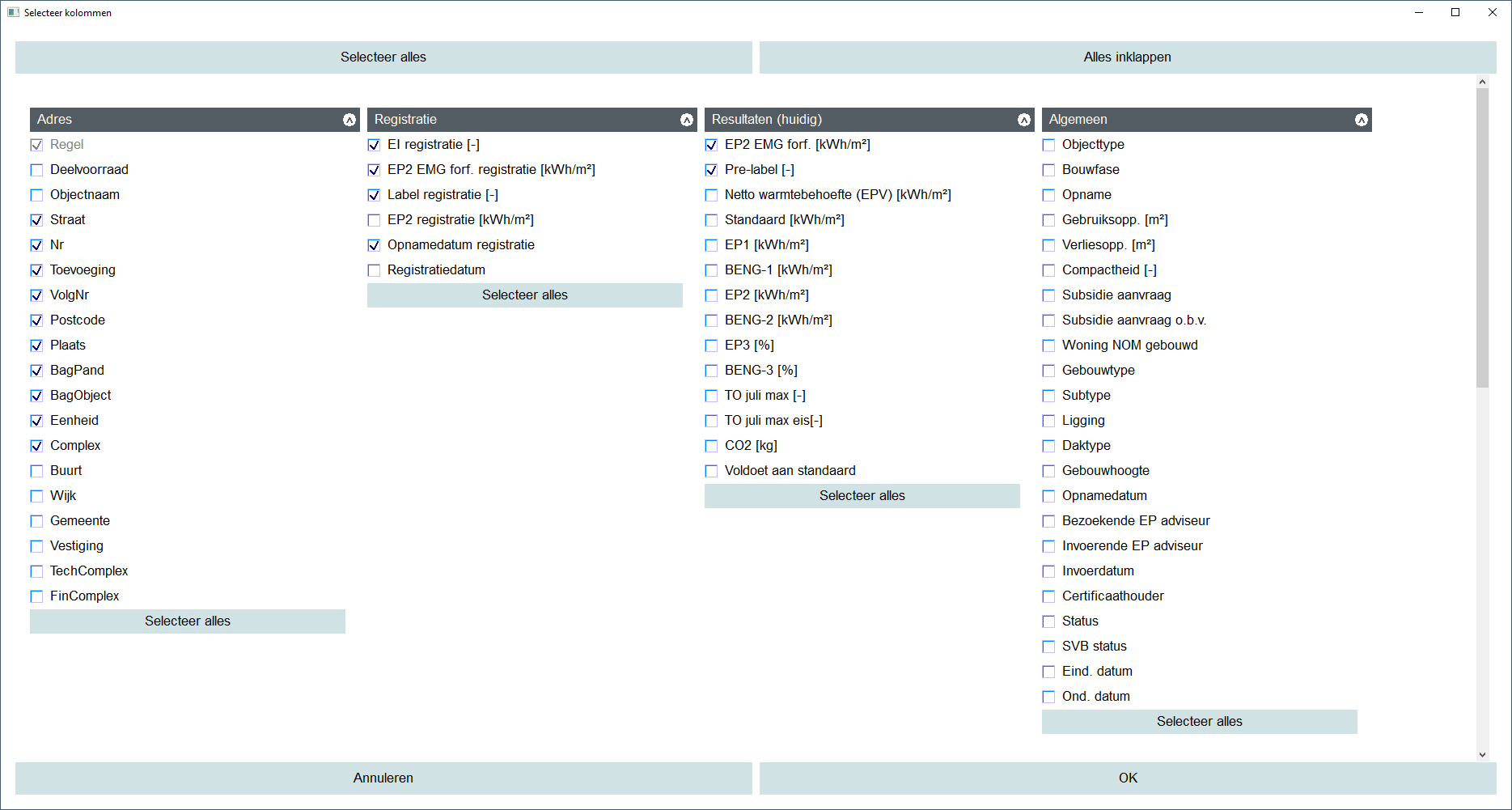Image resolution: width=1512 pixels, height=810 pixels.
Task: Uncheck the Postcode checkbox
Action: coord(36,320)
